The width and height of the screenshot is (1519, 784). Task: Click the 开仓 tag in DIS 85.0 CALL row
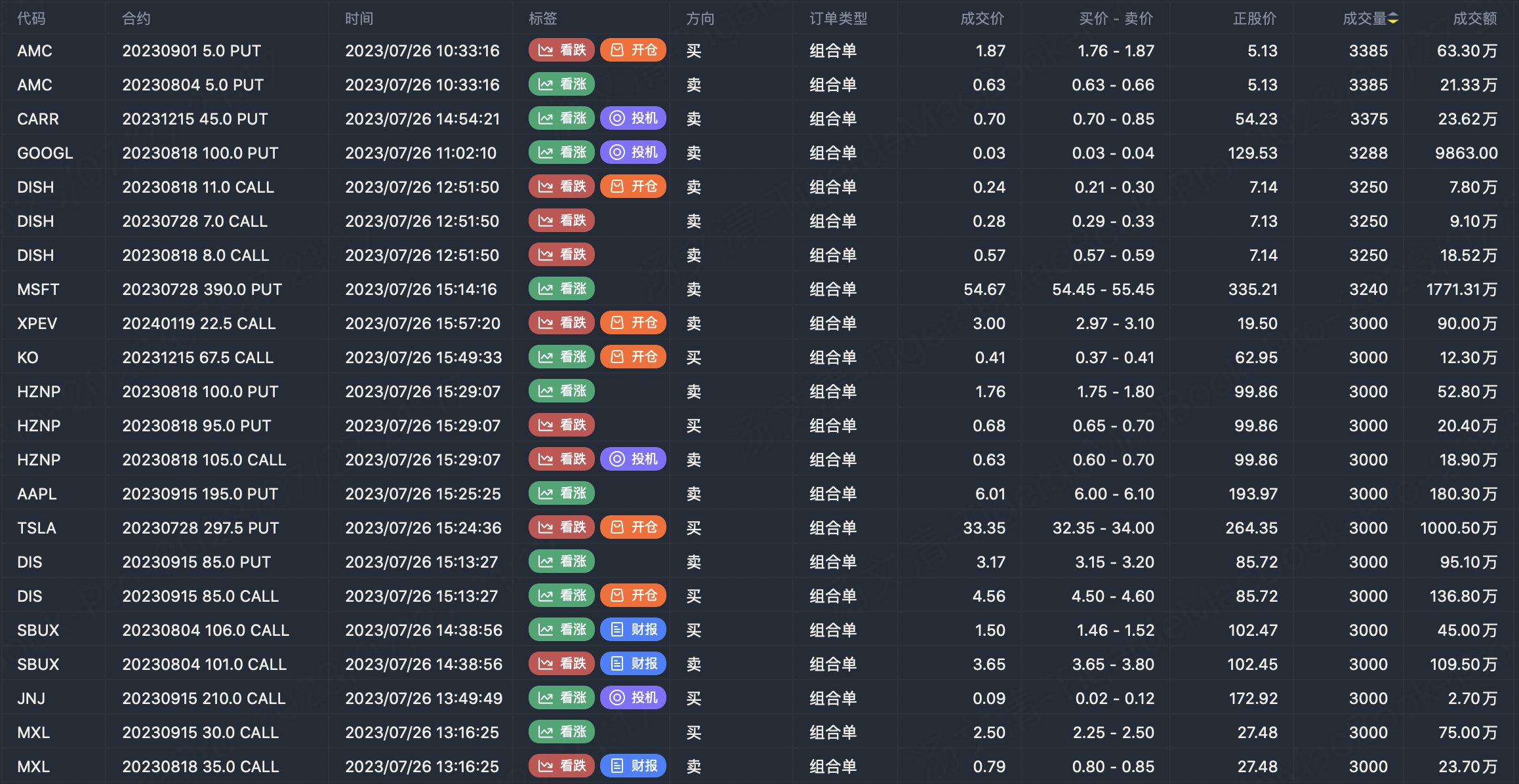pos(634,596)
